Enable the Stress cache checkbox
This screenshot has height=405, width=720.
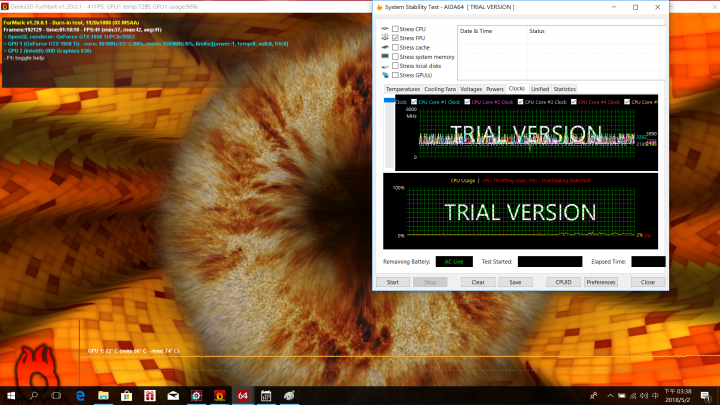pos(395,47)
